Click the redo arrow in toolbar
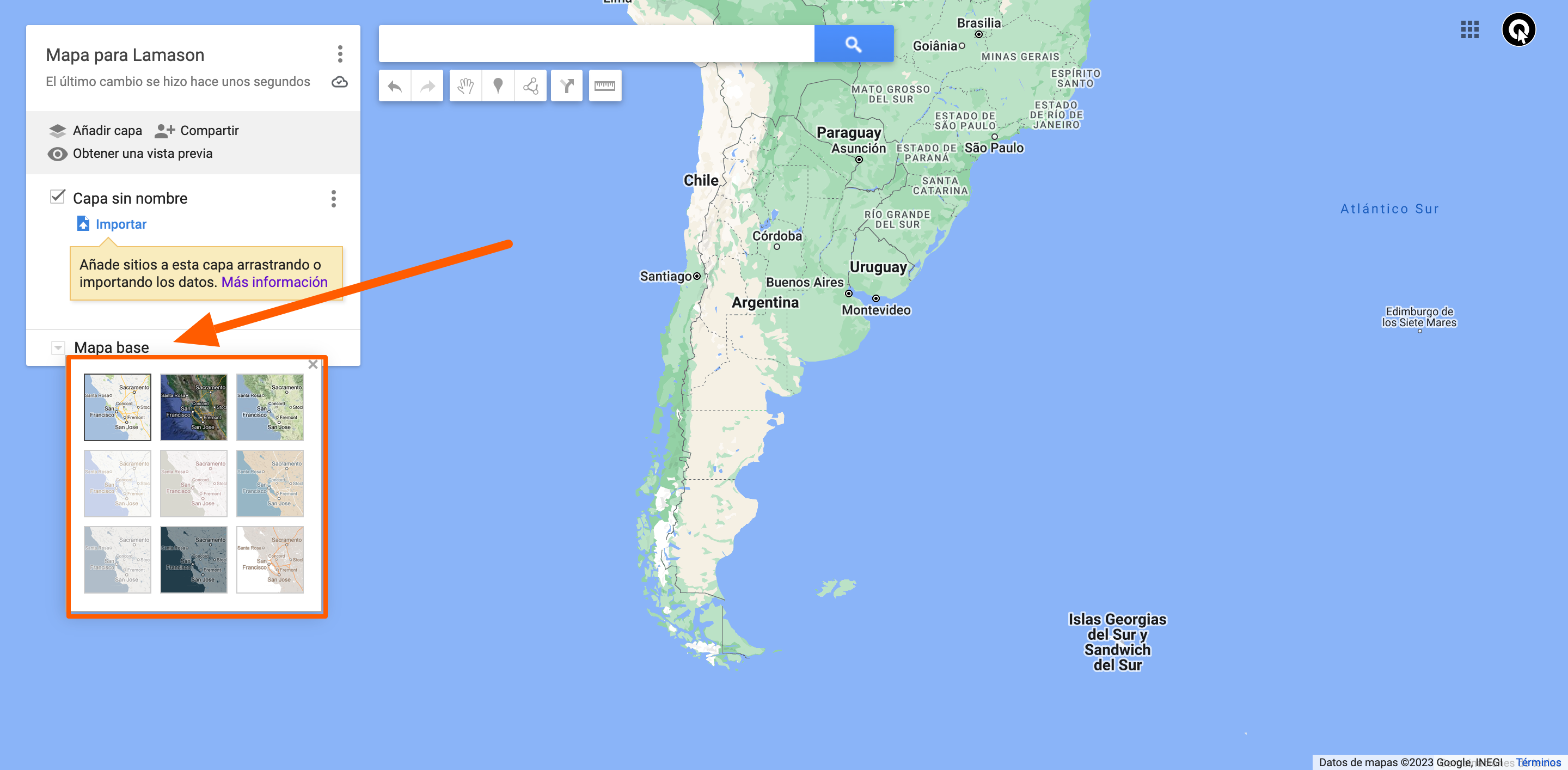This screenshot has width=1568, height=770. (x=427, y=86)
